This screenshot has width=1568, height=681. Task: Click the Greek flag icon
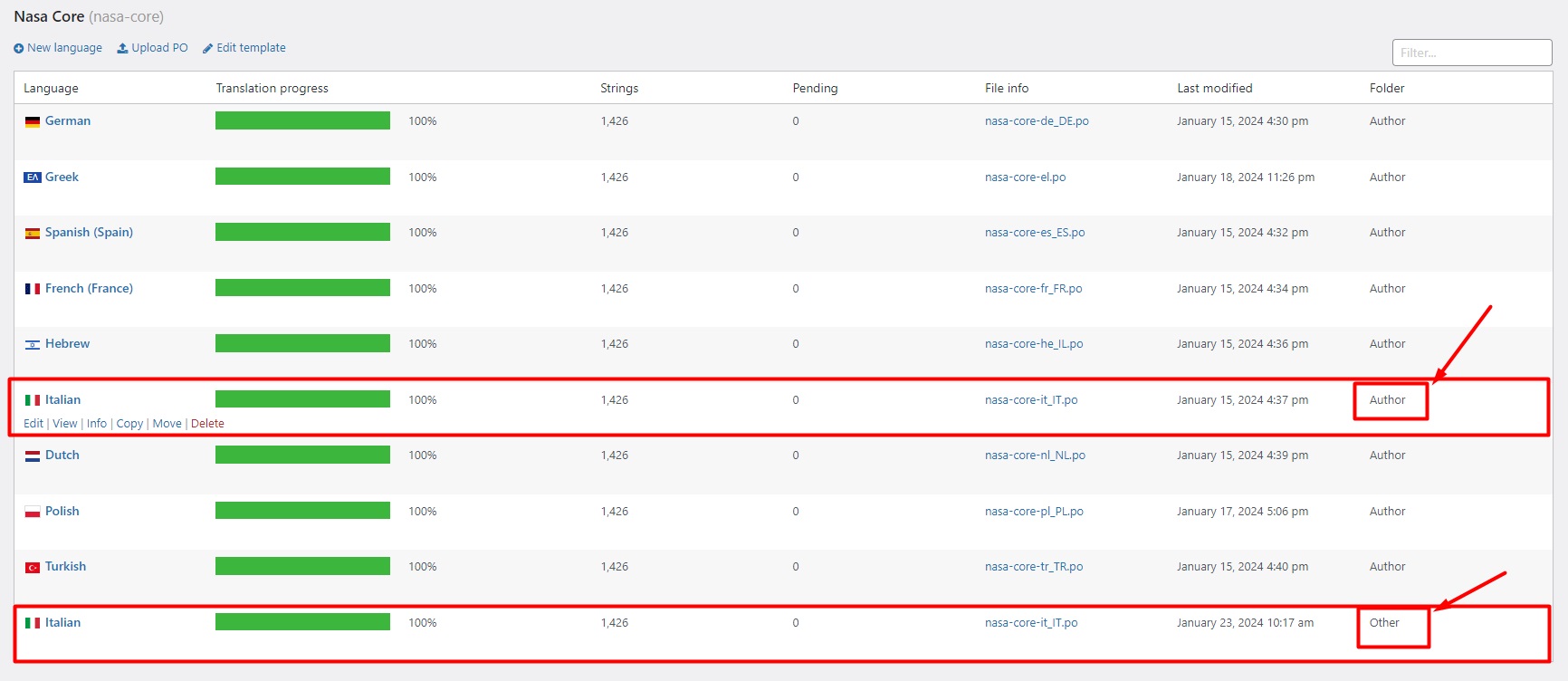coord(33,177)
